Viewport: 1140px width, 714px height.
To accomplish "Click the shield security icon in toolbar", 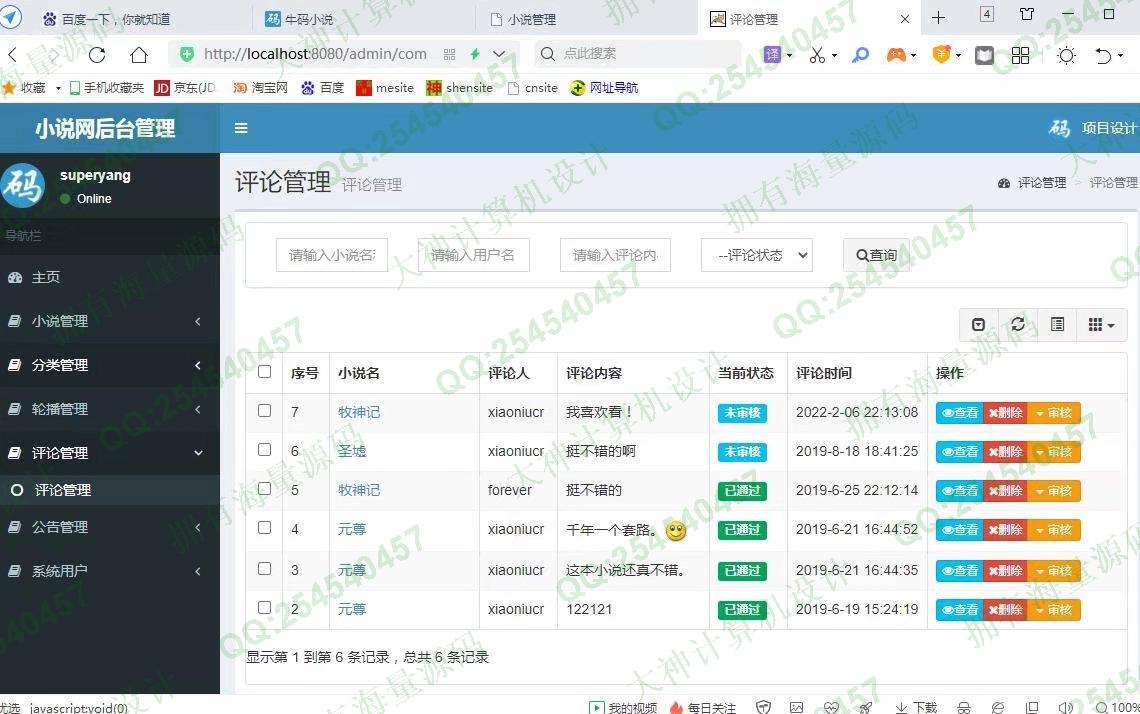I will coord(942,55).
